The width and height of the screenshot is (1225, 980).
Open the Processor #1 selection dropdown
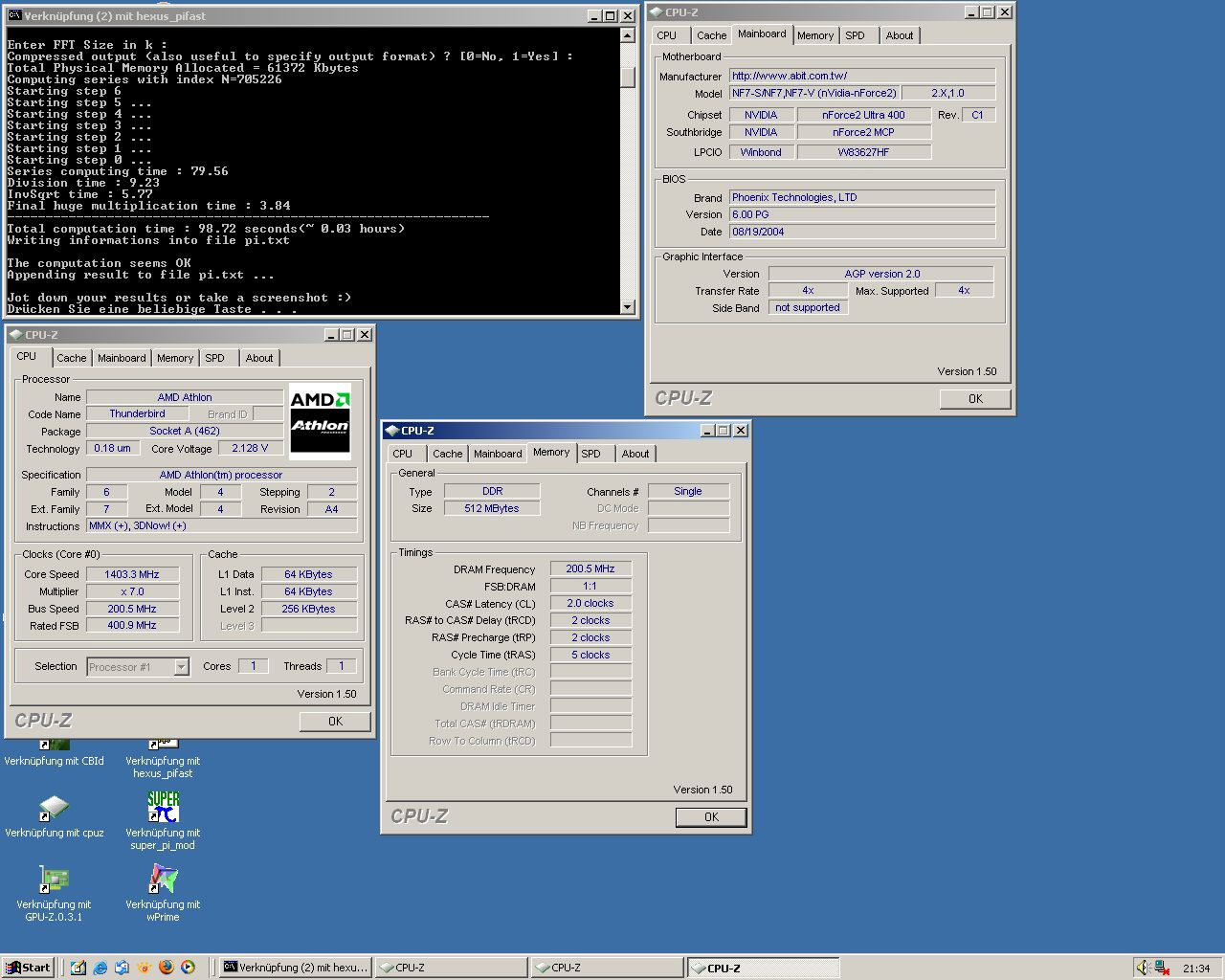pos(182,667)
